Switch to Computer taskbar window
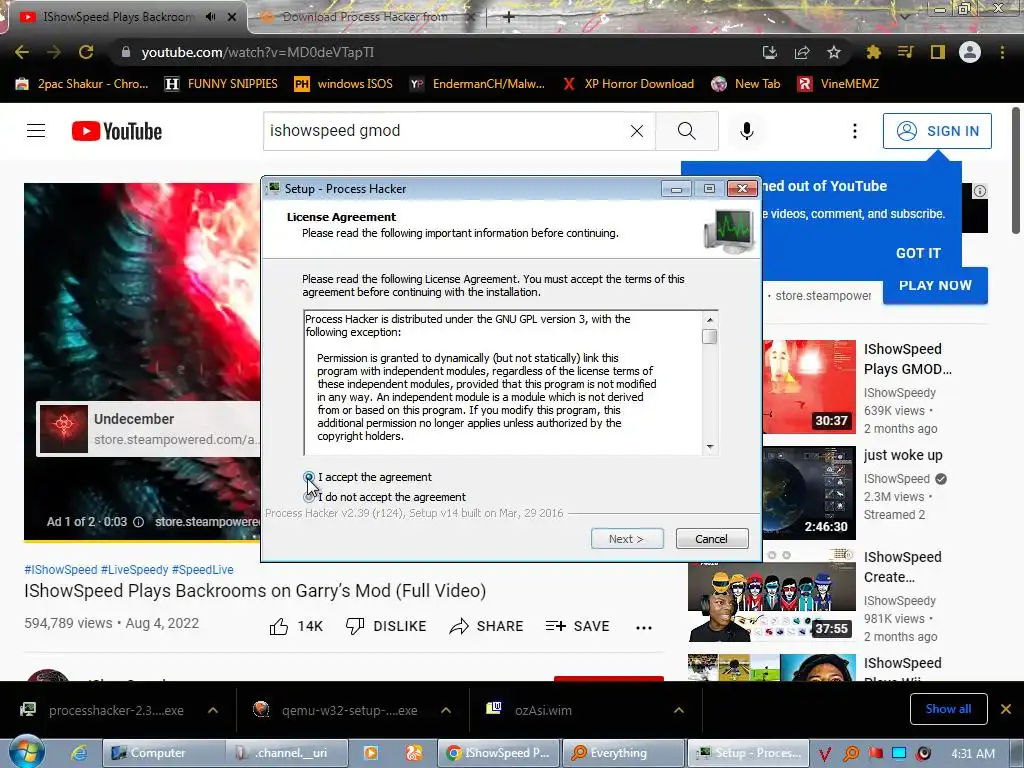Image resolution: width=1024 pixels, height=768 pixels. [x=163, y=753]
